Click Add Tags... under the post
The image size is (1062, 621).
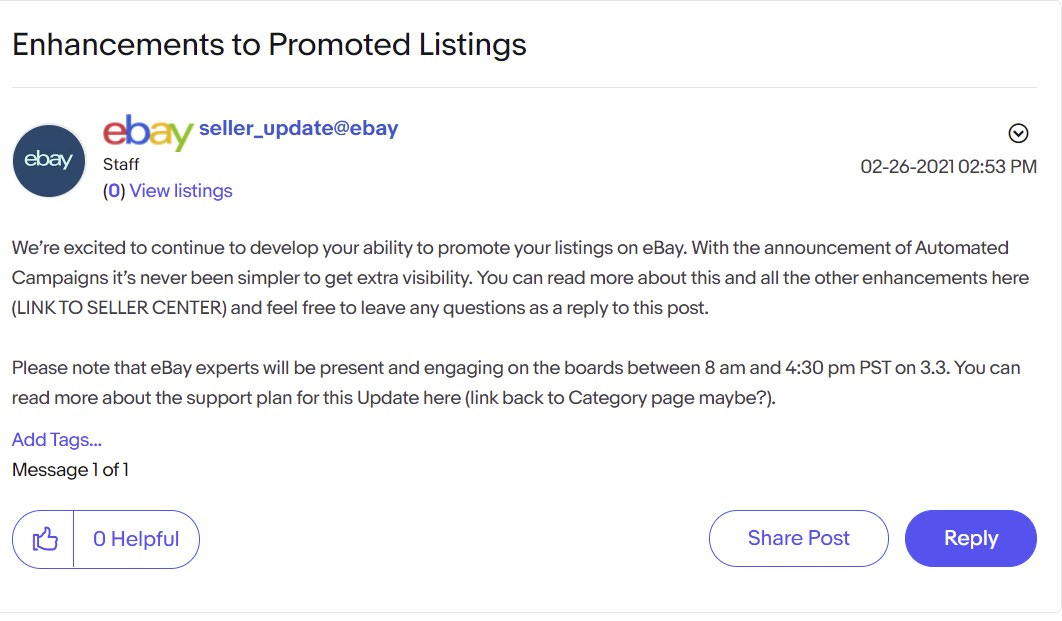pyautogui.click(x=57, y=440)
